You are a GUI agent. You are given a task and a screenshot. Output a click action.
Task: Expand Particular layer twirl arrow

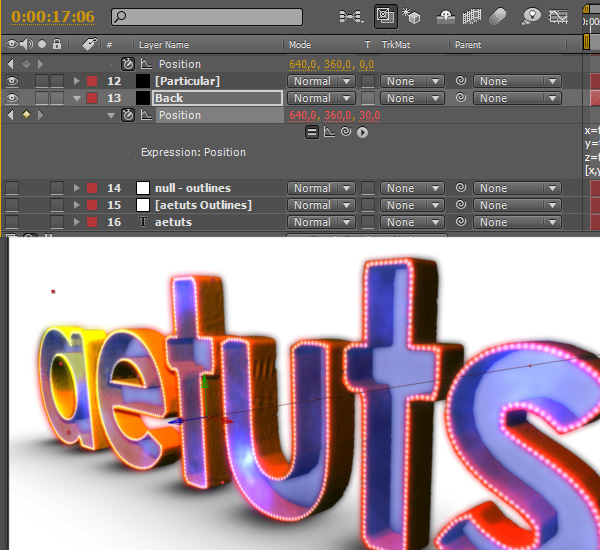77,81
